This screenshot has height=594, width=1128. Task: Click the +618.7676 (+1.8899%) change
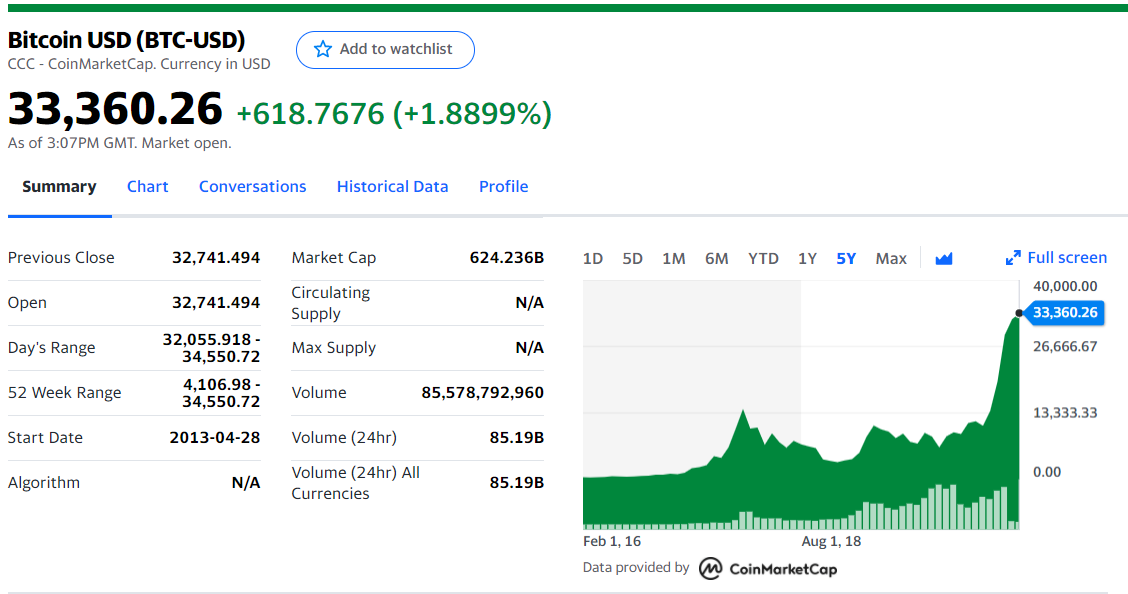coord(394,114)
